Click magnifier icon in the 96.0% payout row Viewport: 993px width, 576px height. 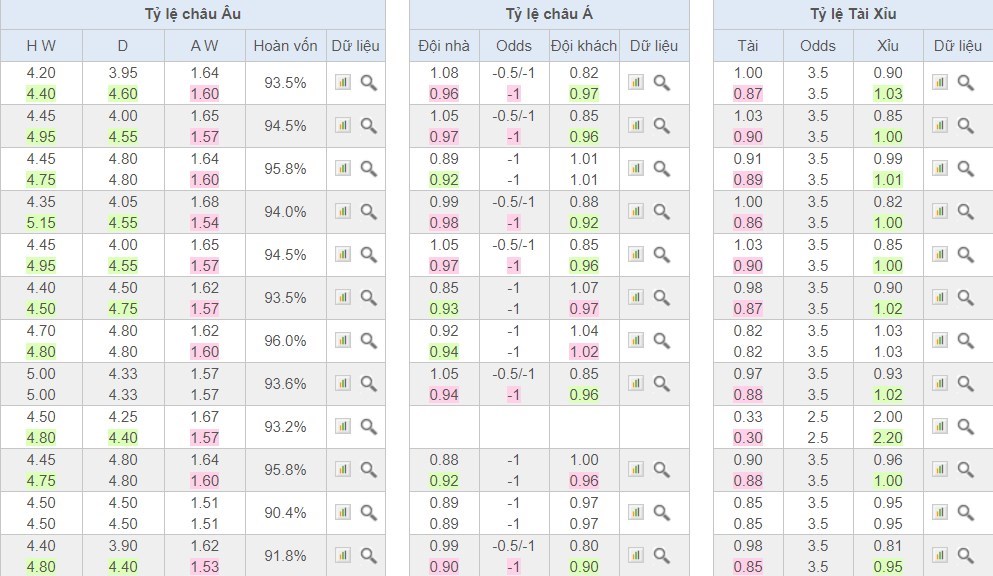(x=368, y=340)
